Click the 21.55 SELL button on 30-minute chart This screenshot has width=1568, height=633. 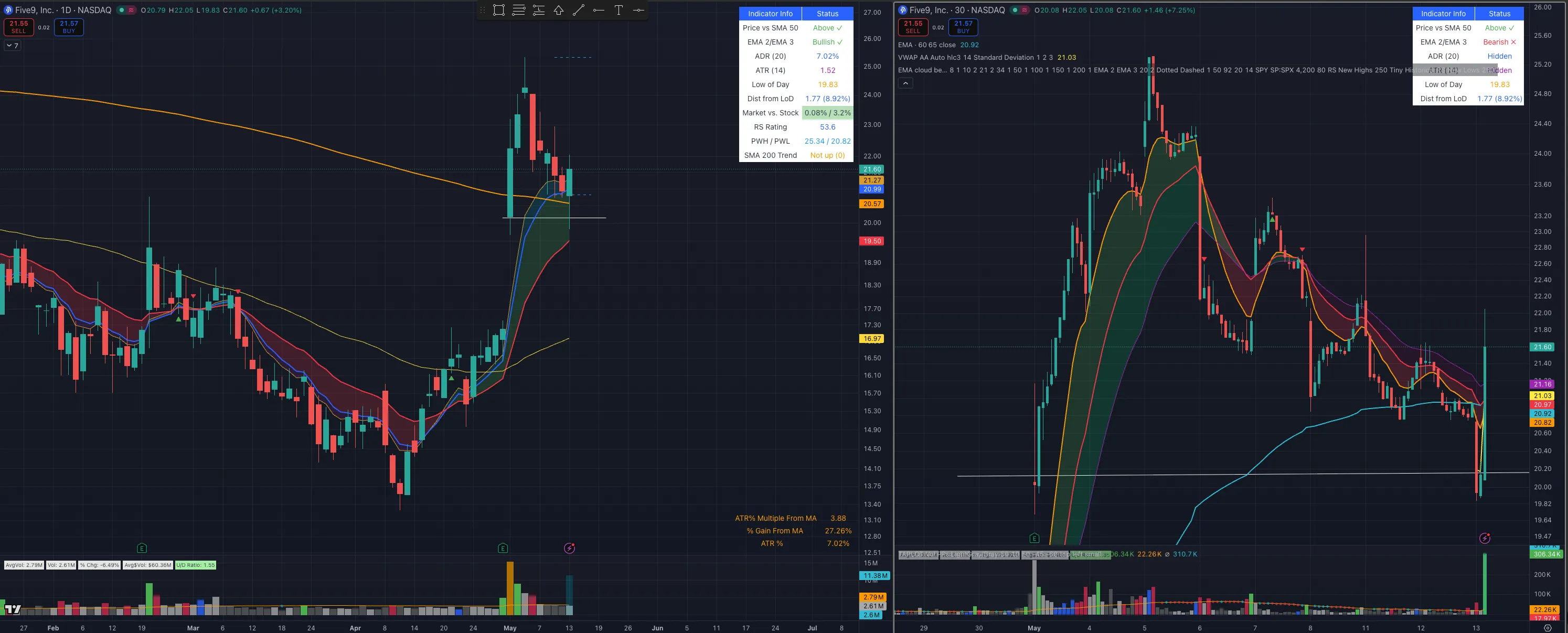(913, 27)
